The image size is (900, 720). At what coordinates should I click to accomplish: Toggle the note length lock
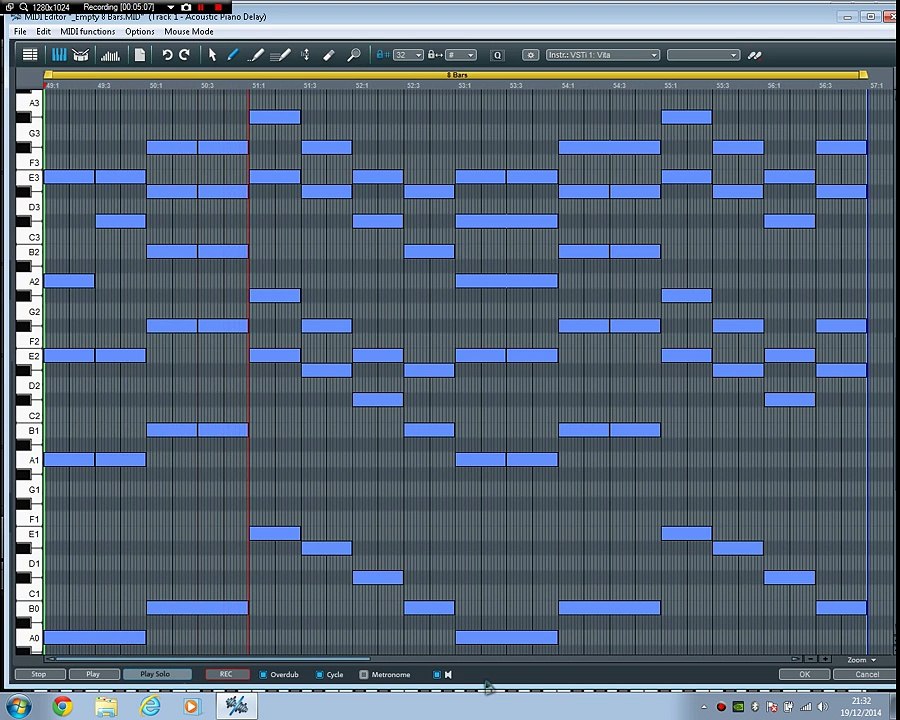pyautogui.click(x=435, y=55)
